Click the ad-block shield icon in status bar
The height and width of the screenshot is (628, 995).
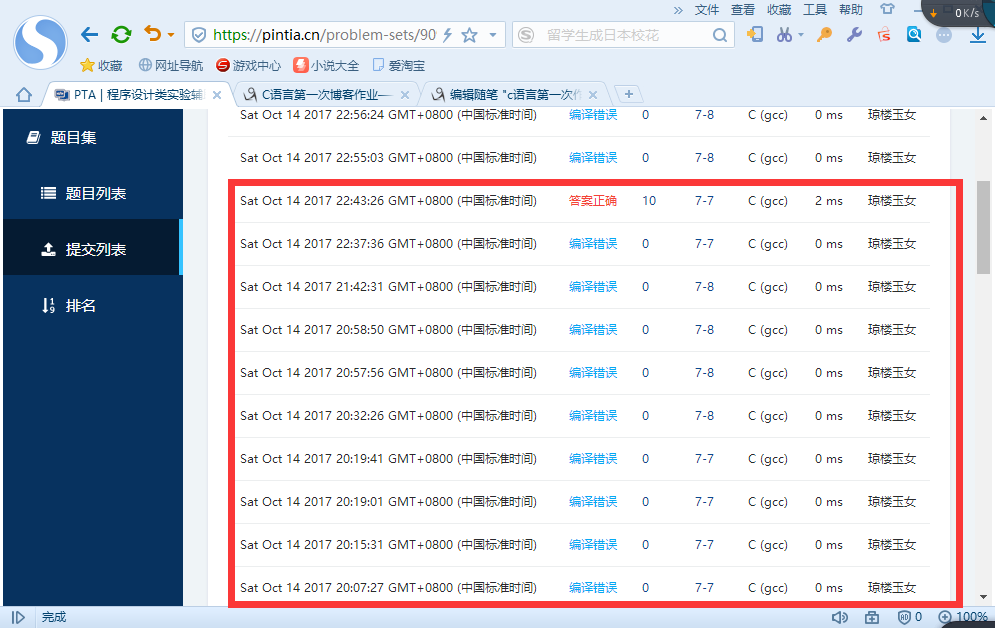[904, 617]
